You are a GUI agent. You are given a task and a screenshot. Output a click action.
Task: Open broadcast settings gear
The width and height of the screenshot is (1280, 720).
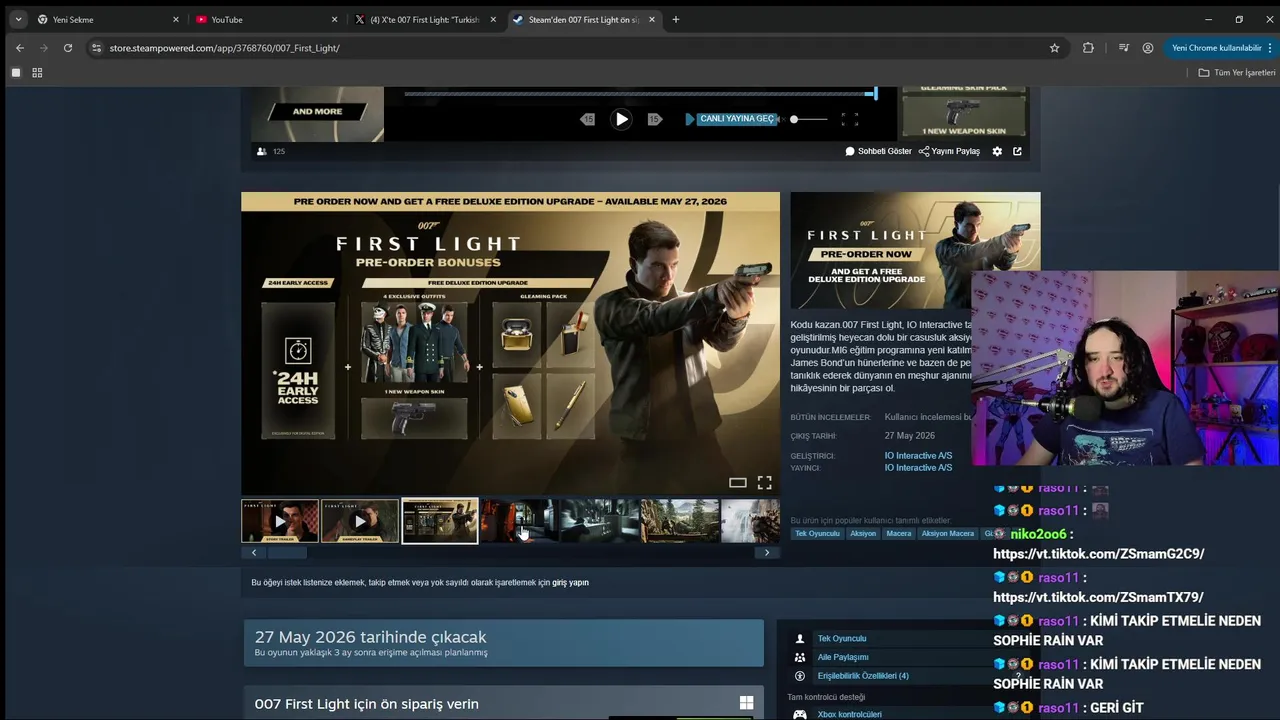click(x=997, y=151)
